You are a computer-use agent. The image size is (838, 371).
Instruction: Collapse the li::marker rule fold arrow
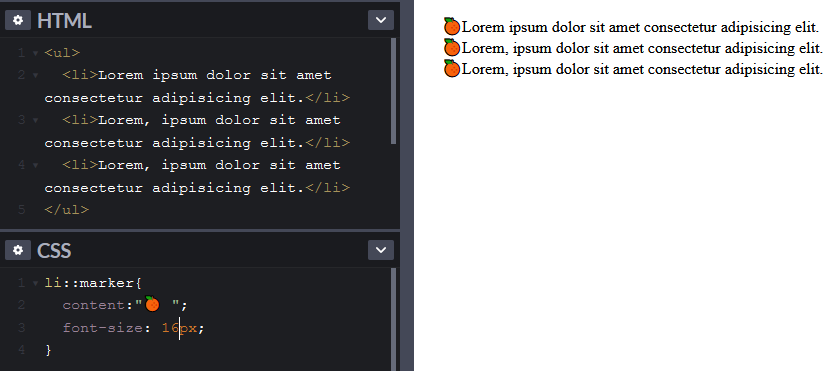click(35, 283)
